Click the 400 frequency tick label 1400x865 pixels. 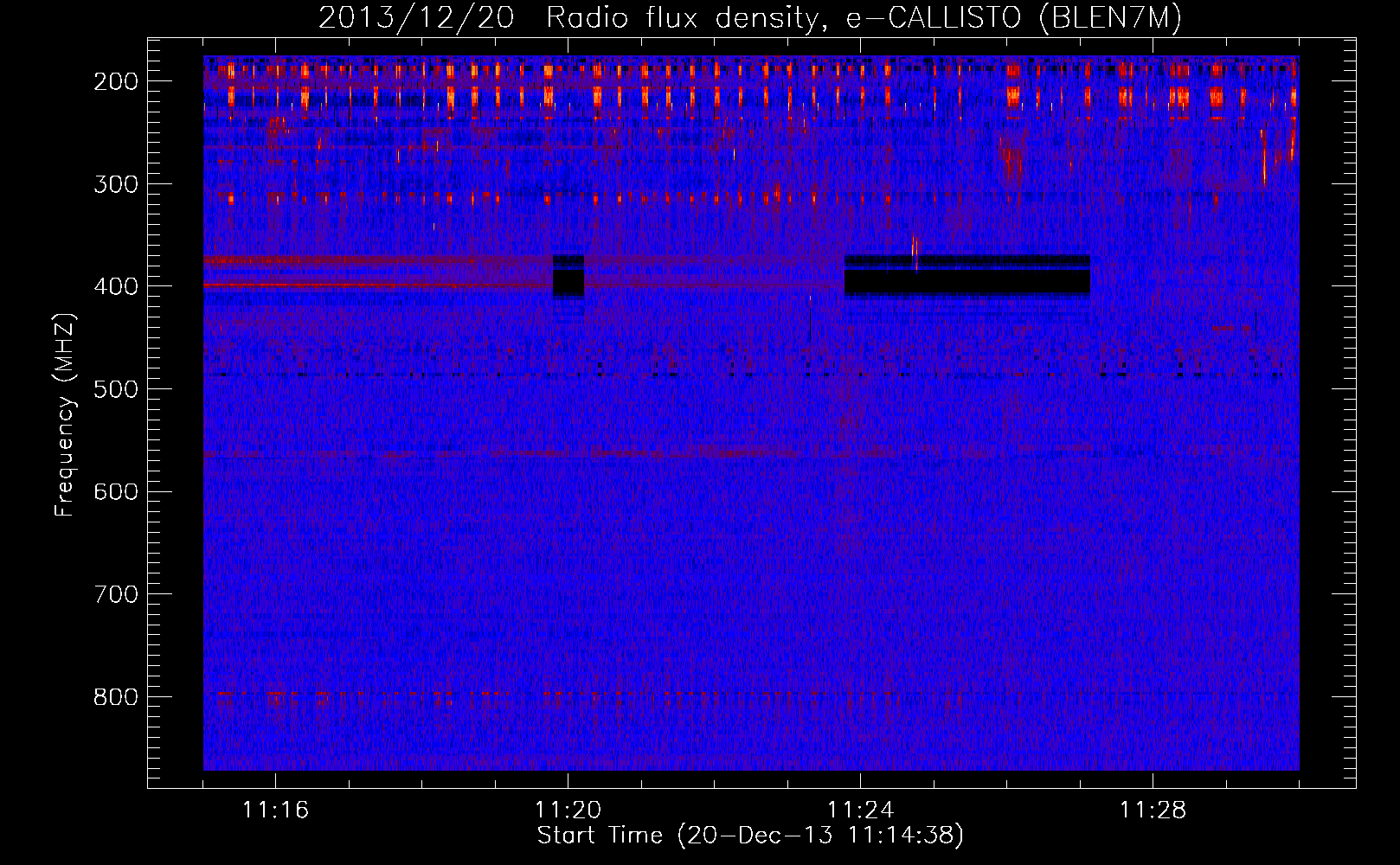(x=115, y=286)
